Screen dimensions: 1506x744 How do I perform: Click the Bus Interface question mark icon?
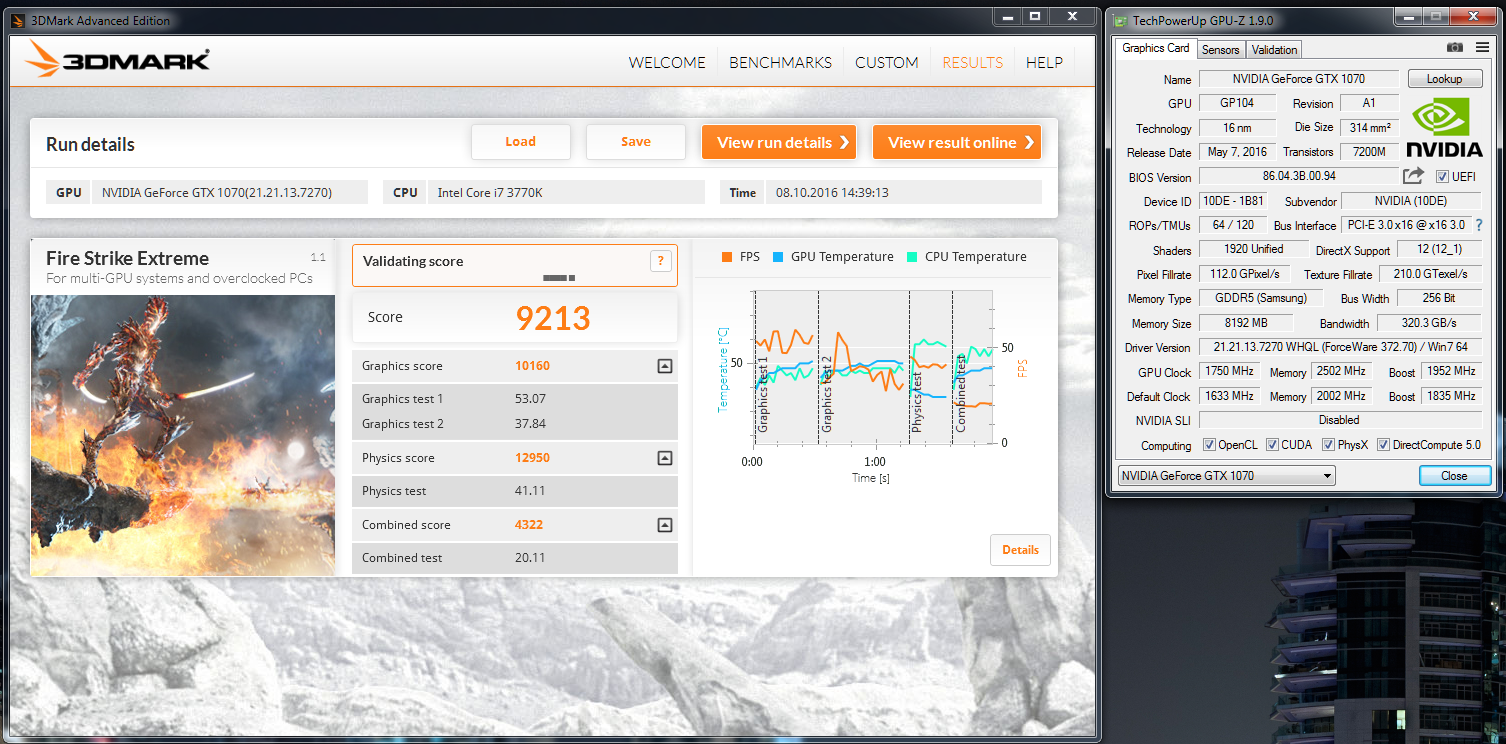click(x=1479, y=225)
